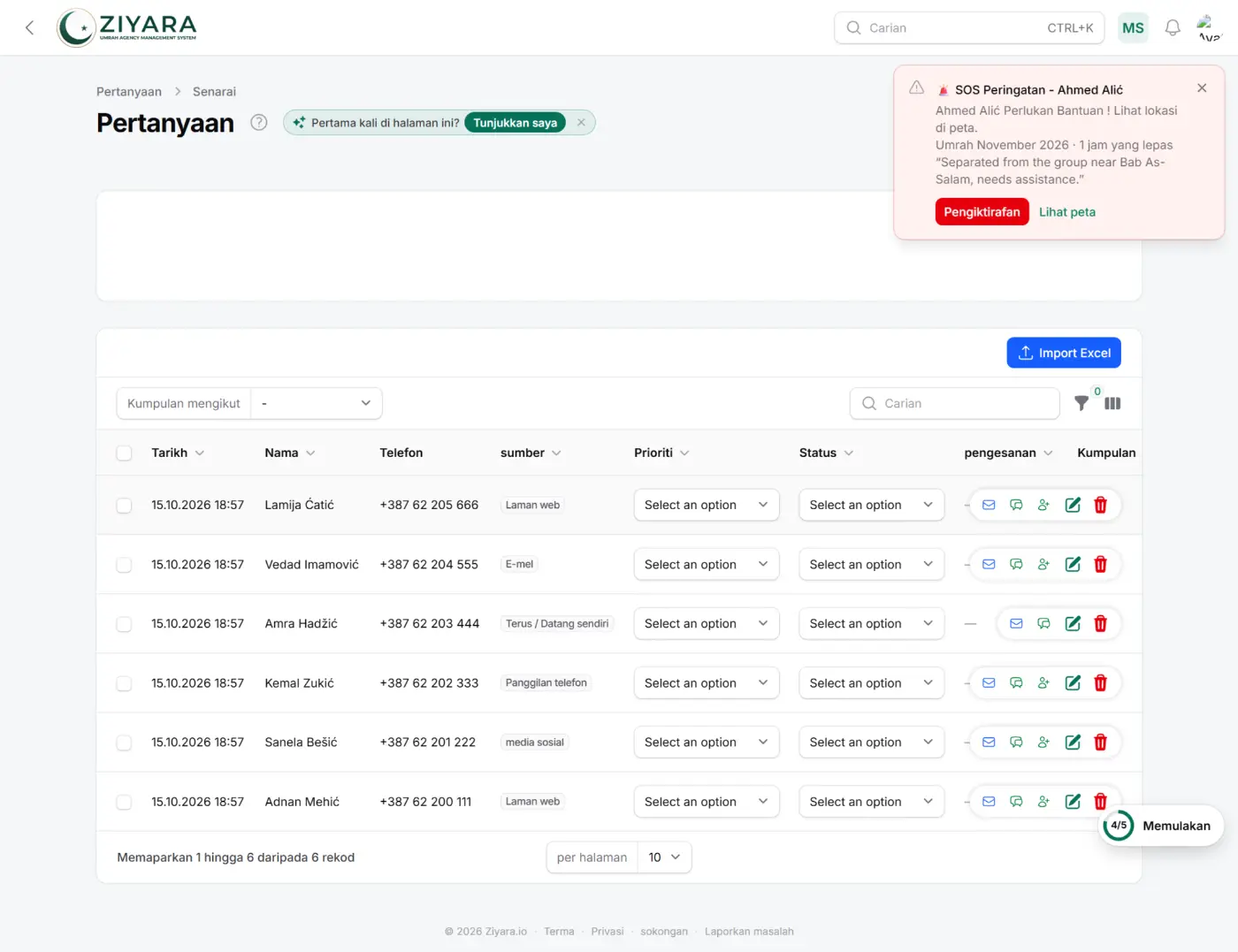Open the table filter funnel icon
This screenshot has height=952, width=1238.
point(1081,403)
